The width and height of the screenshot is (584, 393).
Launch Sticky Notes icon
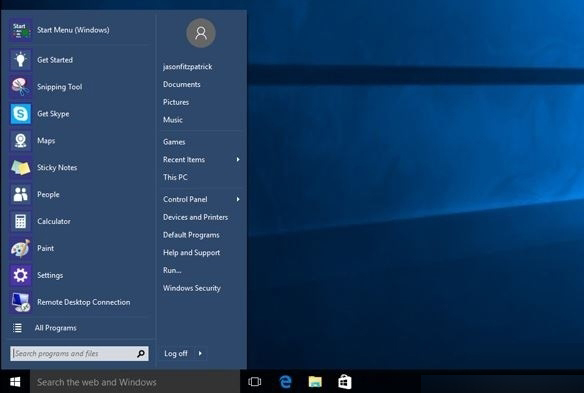pos(20,168)
